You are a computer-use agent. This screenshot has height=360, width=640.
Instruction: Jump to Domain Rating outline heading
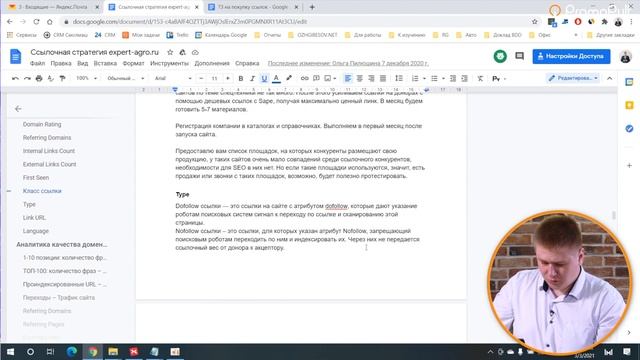[x=42, y=124]
